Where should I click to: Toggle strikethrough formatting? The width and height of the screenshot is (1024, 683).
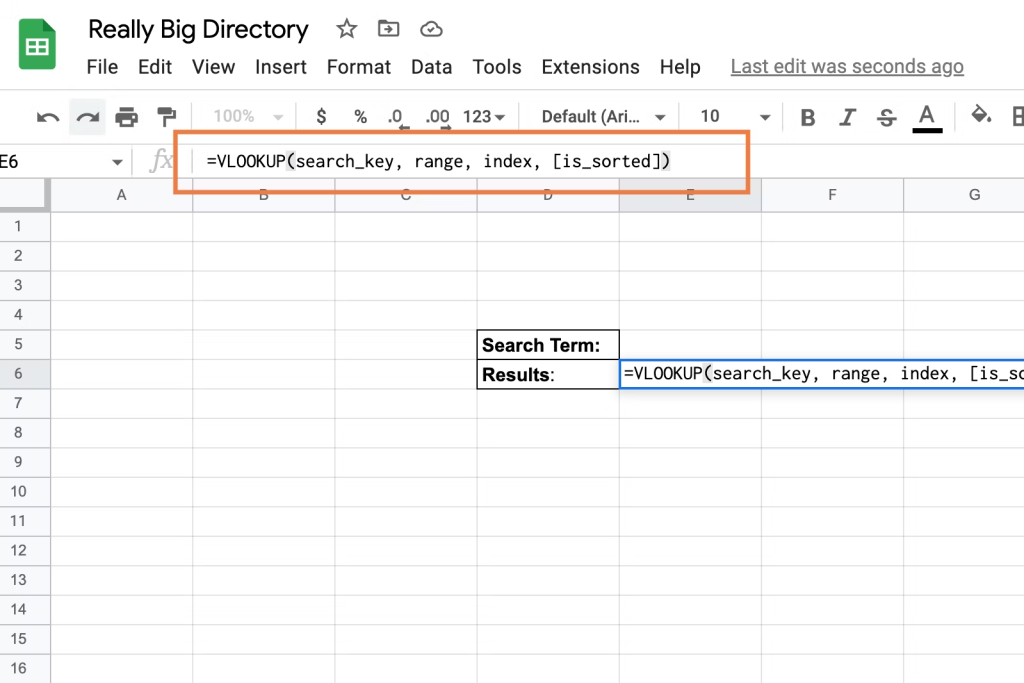886,116
